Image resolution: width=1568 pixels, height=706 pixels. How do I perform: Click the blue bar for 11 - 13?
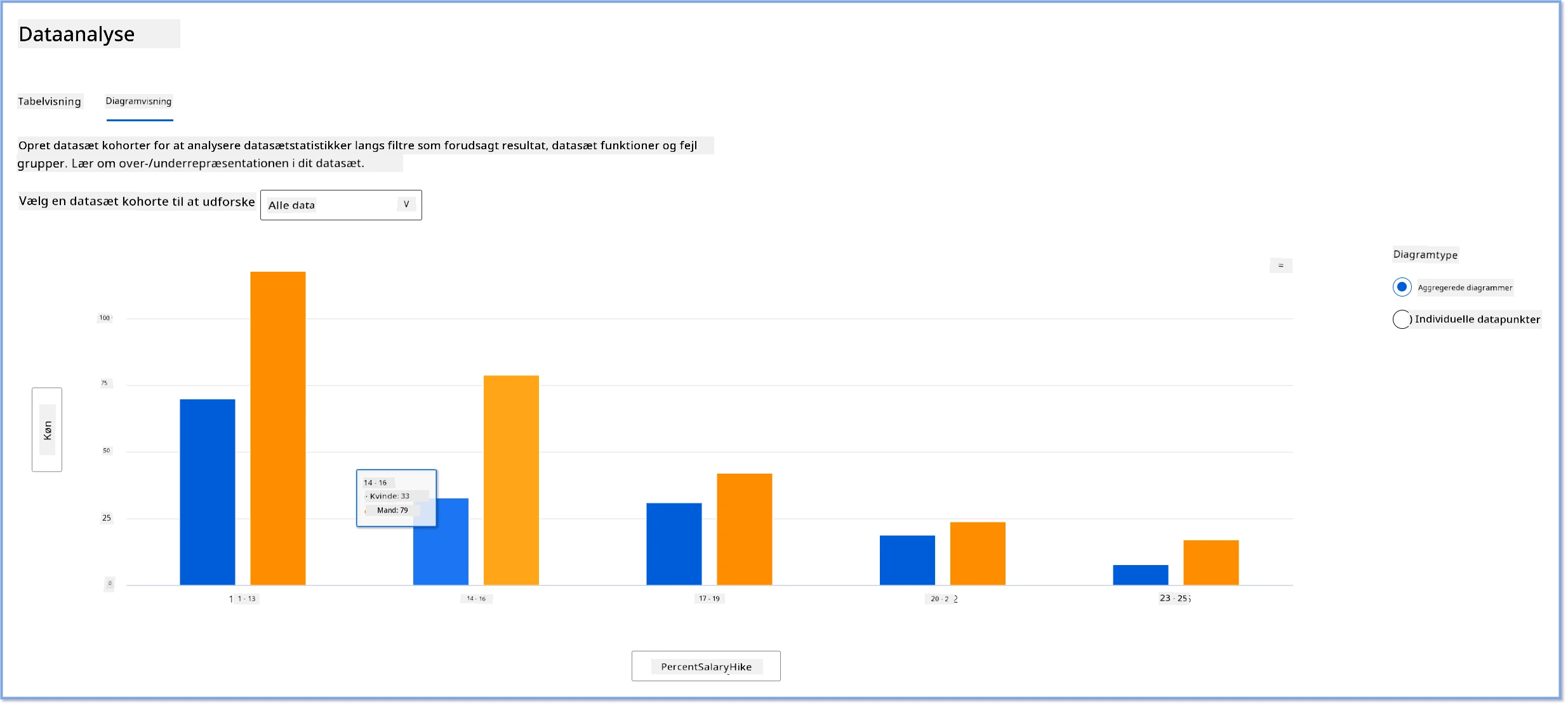point(208,492)
